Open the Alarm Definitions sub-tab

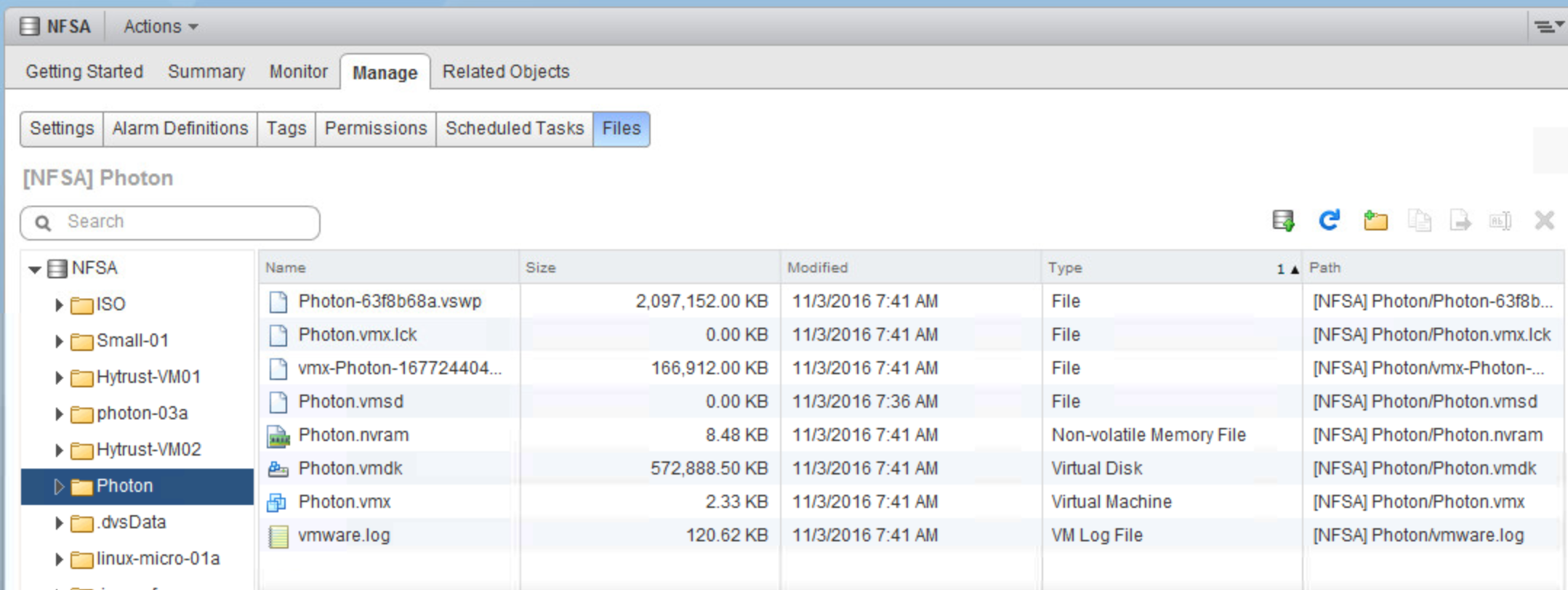pyautogui.click(x=180, y=129)
